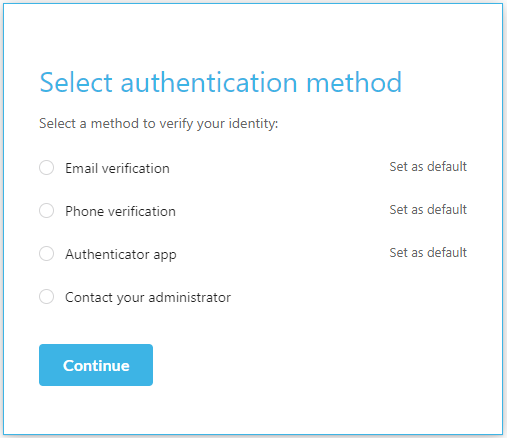Click the word 'authentication' in the heading
This screenshot has width=507, height=438.
(209, 82)
